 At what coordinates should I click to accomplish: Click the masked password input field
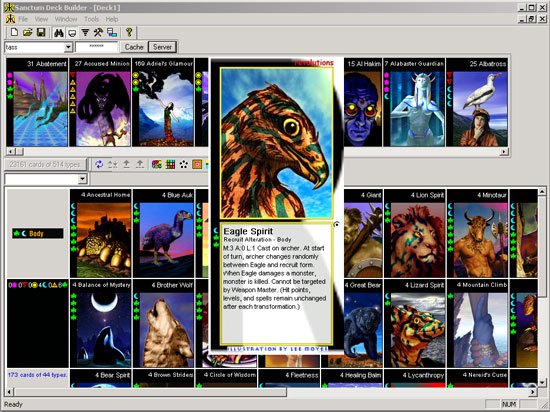(97, 47)
